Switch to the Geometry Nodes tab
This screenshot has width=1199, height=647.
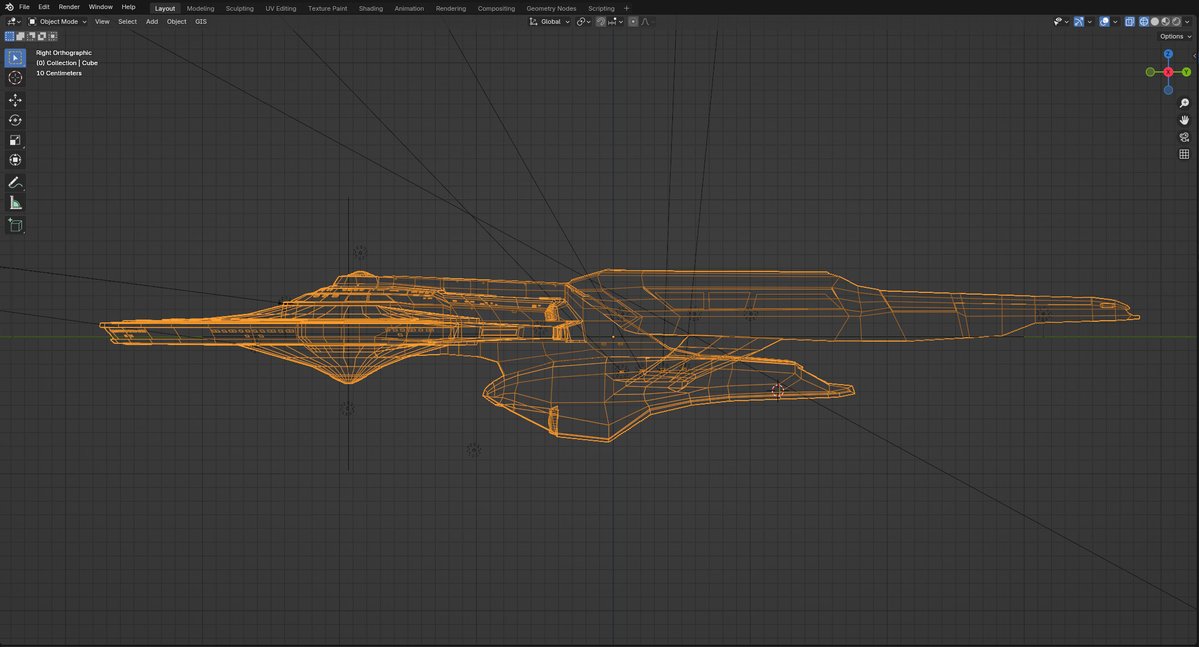(551, 8)
